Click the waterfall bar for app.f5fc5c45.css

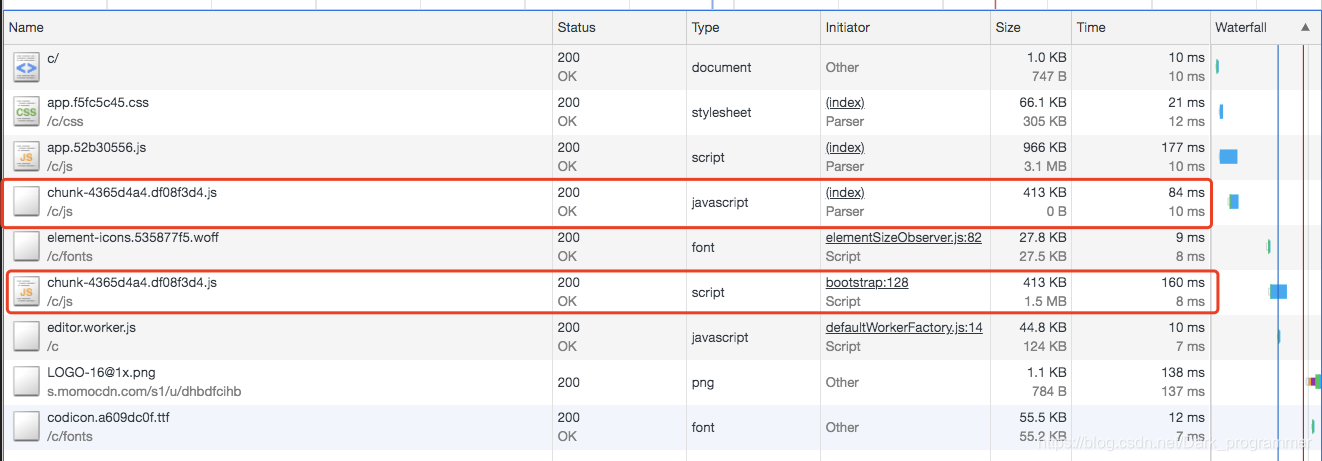point(1221,112)
